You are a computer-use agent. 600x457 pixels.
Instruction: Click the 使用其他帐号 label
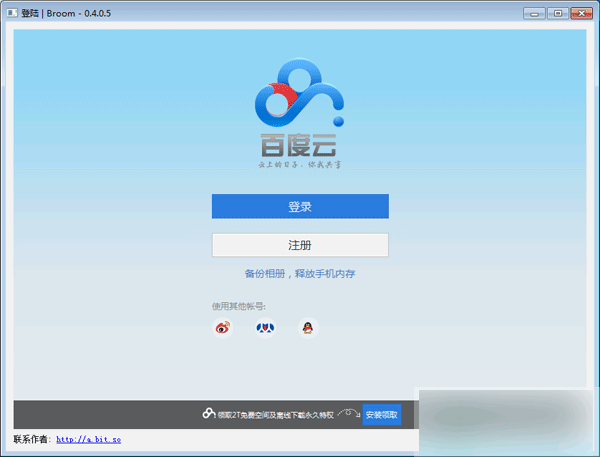[x=238, y=305]
